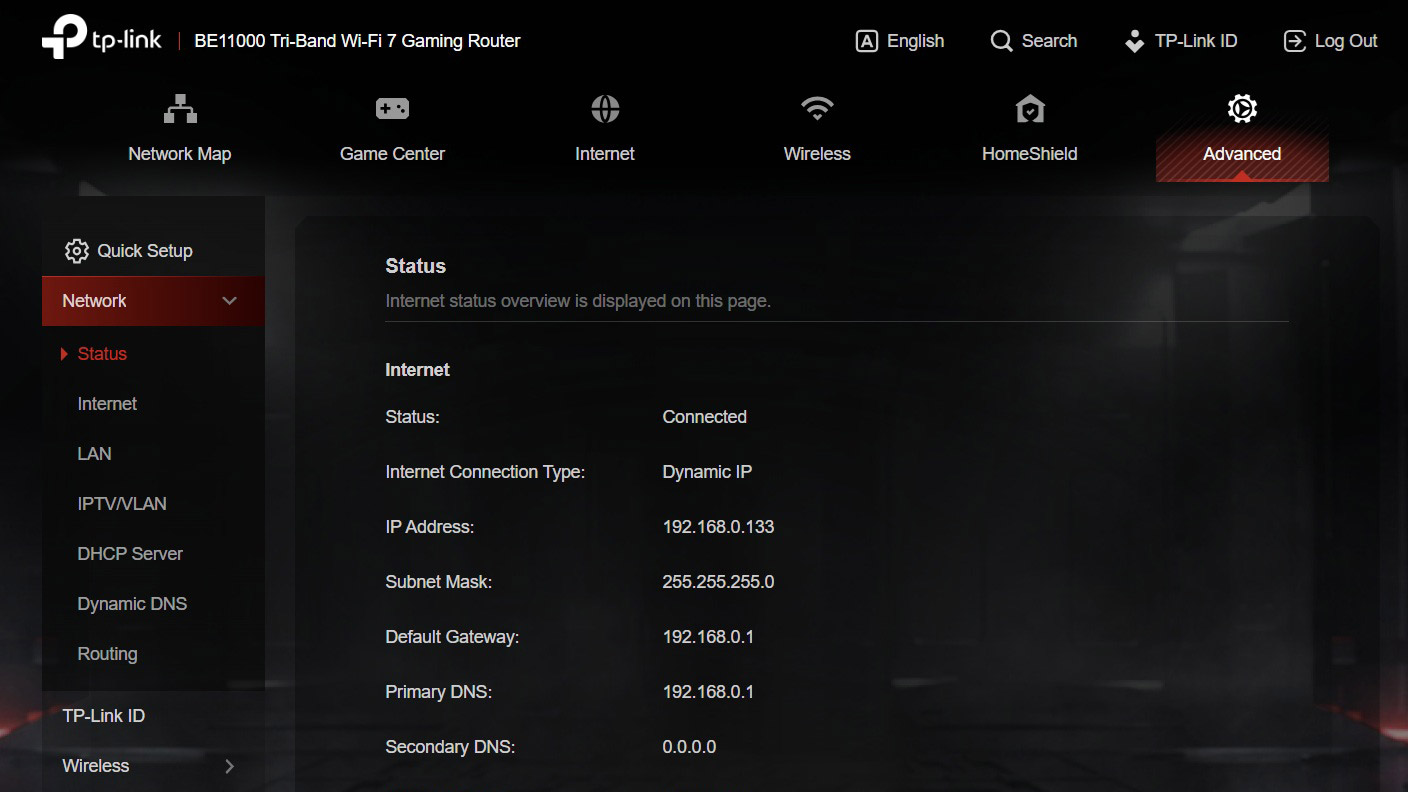This screenshot has height=792, width=1408.
Task: Open TP-Link ID in the header
Action: coord(1181,41)
